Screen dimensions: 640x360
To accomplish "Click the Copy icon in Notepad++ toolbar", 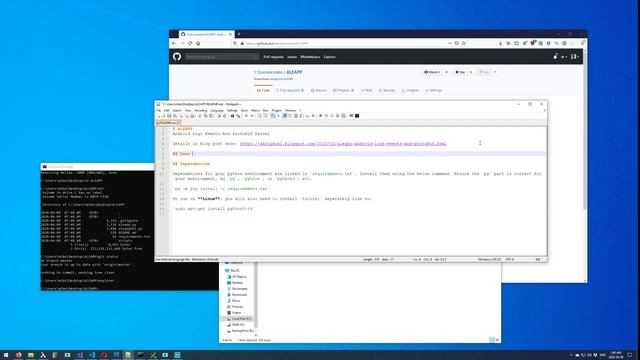I will [206, 116].
